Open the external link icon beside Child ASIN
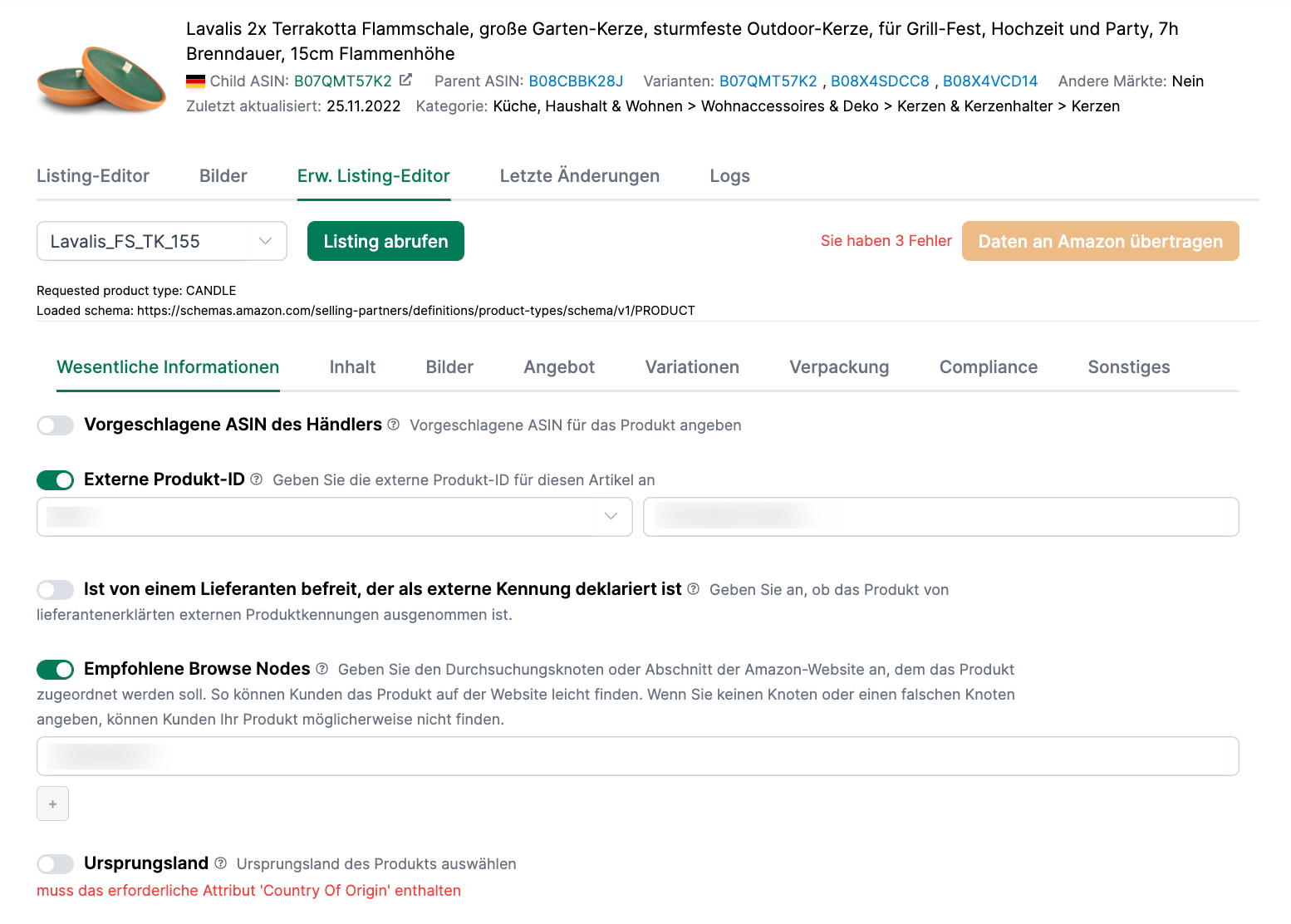The image size is (1291, 924). pyautogui.click(x=405, y=80)
